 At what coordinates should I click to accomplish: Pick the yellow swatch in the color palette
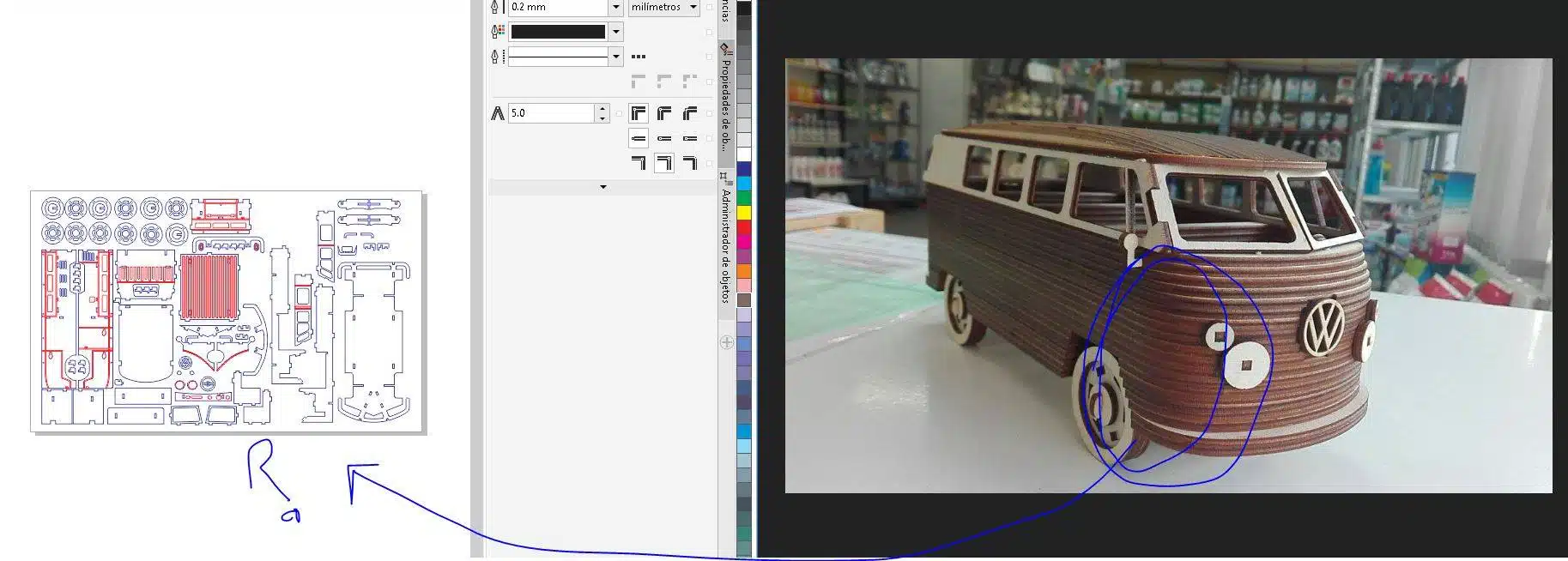click(x=744, y=212)
